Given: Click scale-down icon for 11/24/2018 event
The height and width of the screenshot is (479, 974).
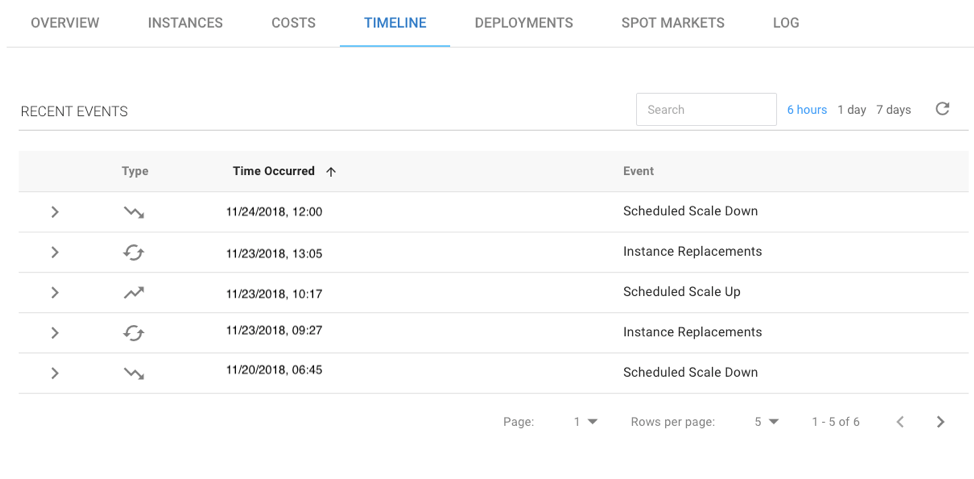Looking at the screenshot, I should [134, 212].
